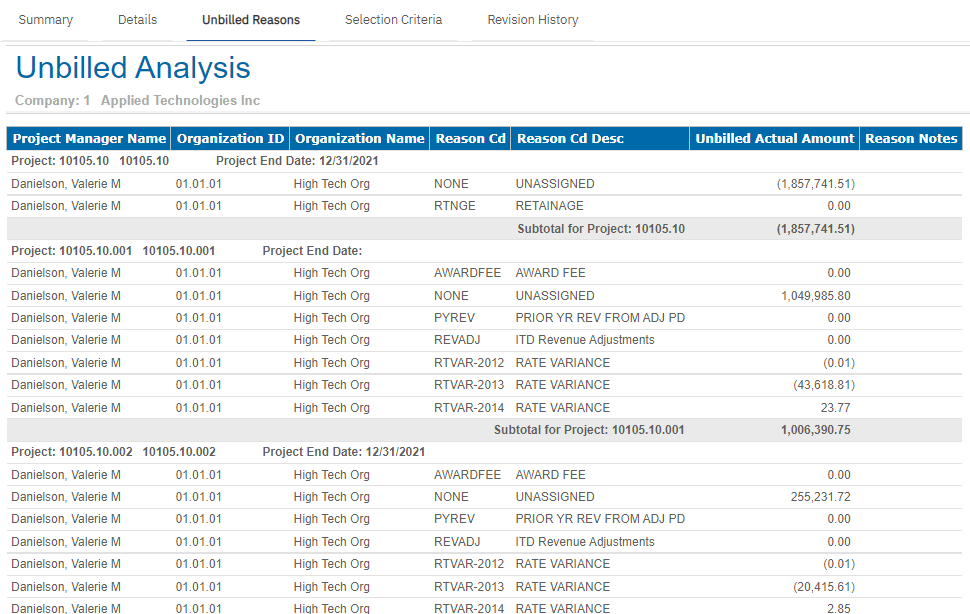Select the Unbilled Reasons tab
Screen dimensions: 970x614
point(250,20)
